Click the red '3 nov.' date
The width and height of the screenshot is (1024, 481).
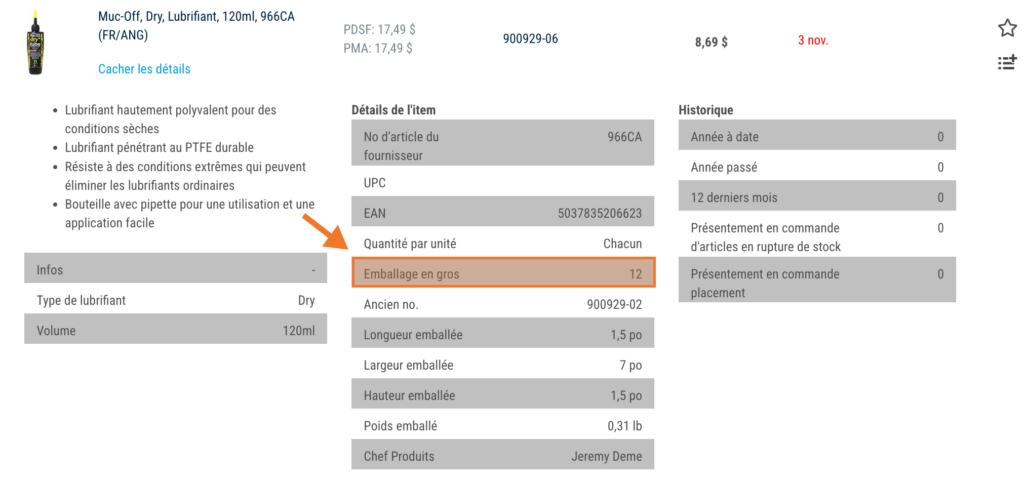click(813, 41)
